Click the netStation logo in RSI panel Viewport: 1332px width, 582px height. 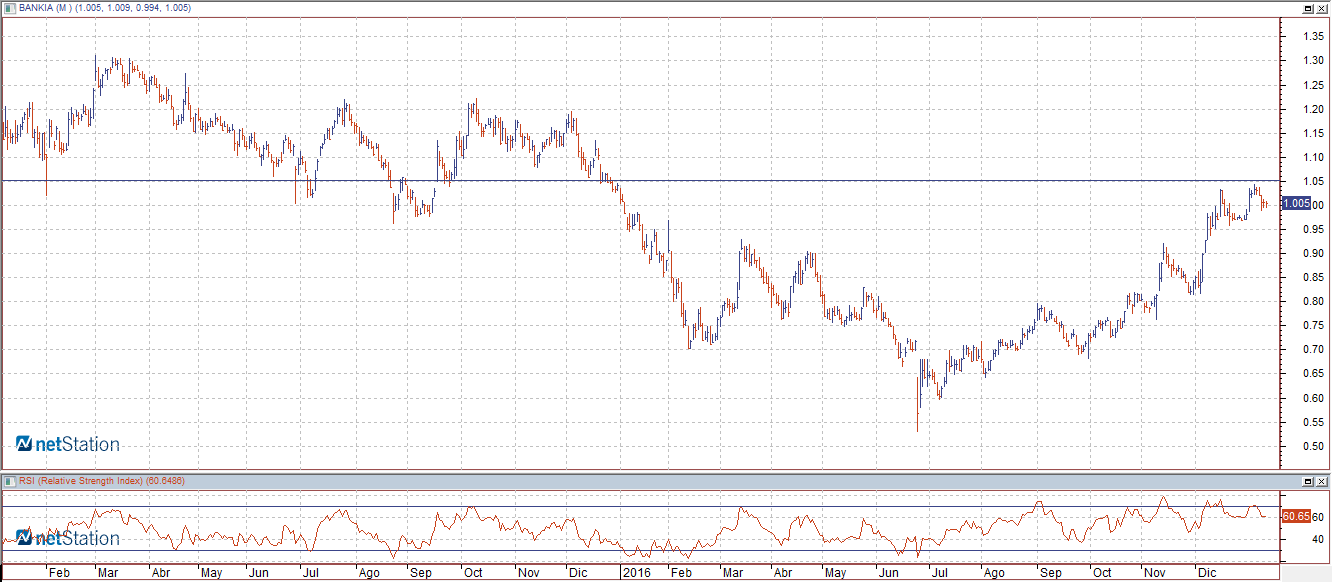click(68, 539)
